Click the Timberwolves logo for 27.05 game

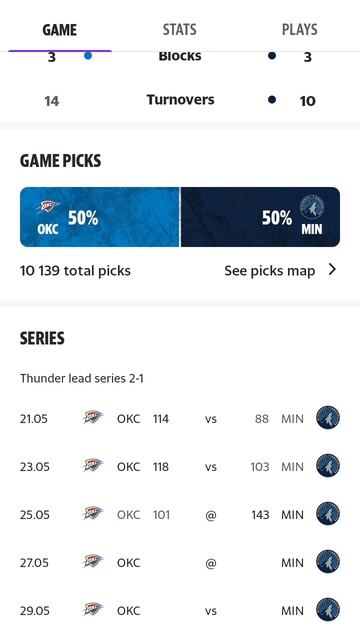point(328,562)
